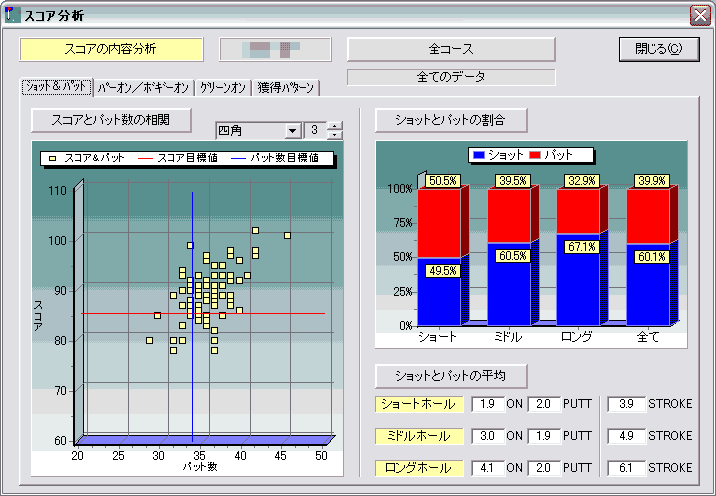Click the Score Analysis title bar icon
The width and height of the screenshot is (716, 496).
coord(12,15)
